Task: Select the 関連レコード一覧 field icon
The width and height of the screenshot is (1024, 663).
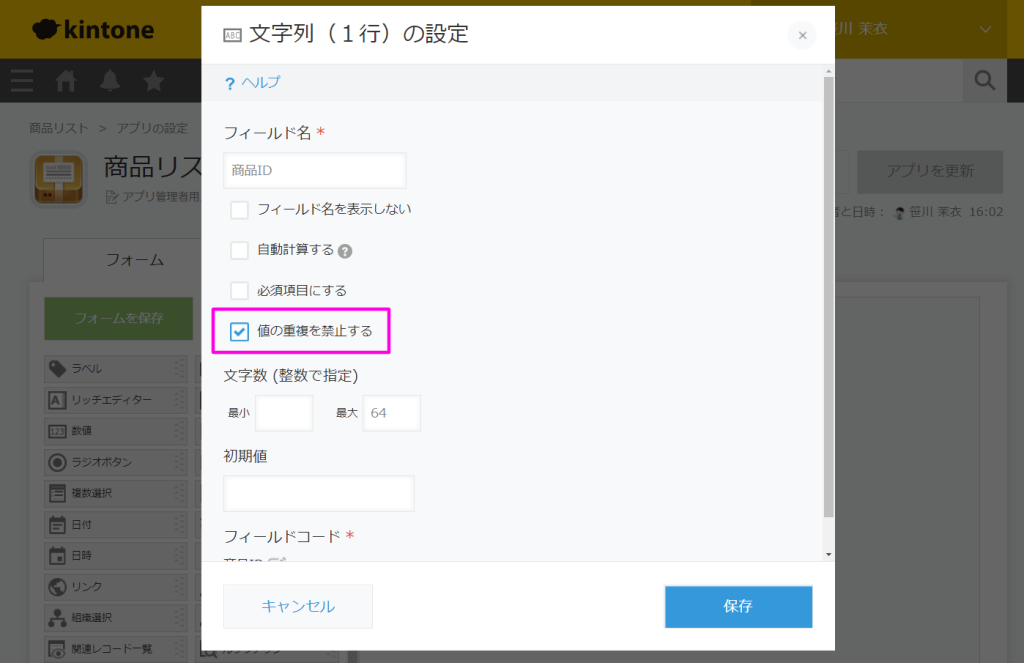Action: (57, 649)
